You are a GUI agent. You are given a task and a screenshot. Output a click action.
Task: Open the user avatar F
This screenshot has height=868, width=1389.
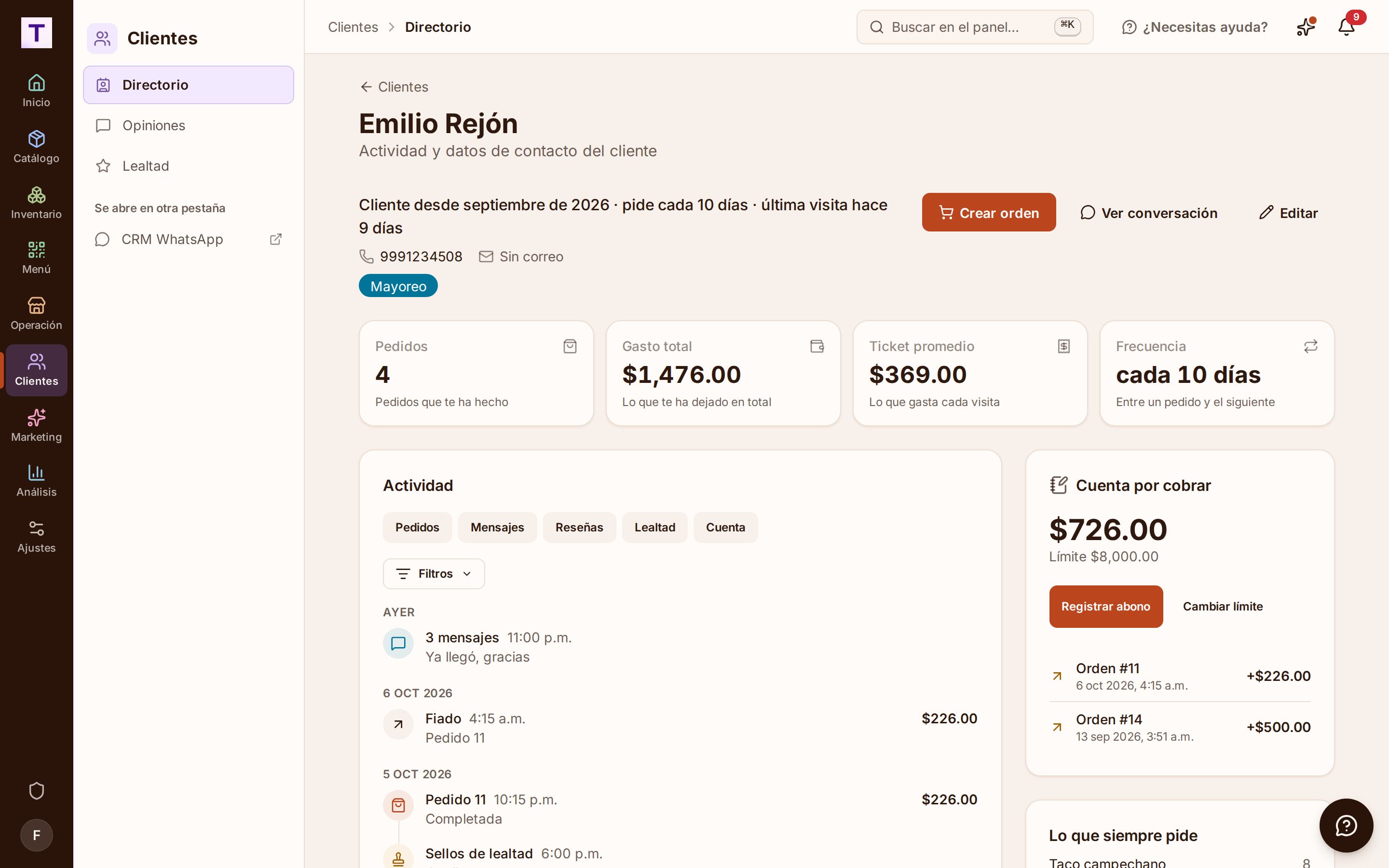36,835
